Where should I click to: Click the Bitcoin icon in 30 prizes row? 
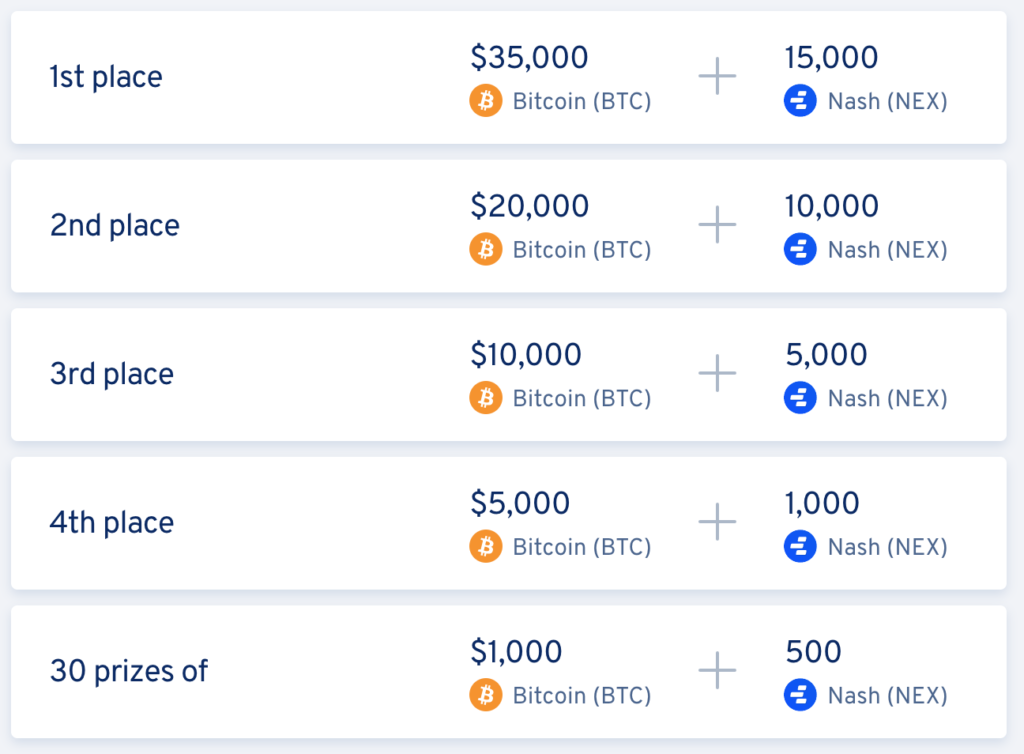pos(486,695)
